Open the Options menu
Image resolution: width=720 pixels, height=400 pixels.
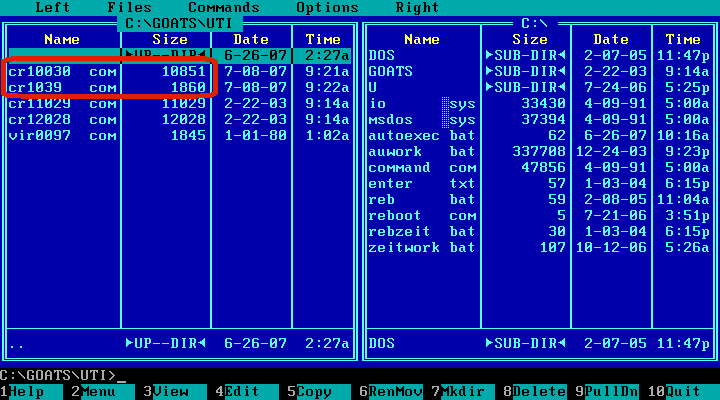[327, 7]
